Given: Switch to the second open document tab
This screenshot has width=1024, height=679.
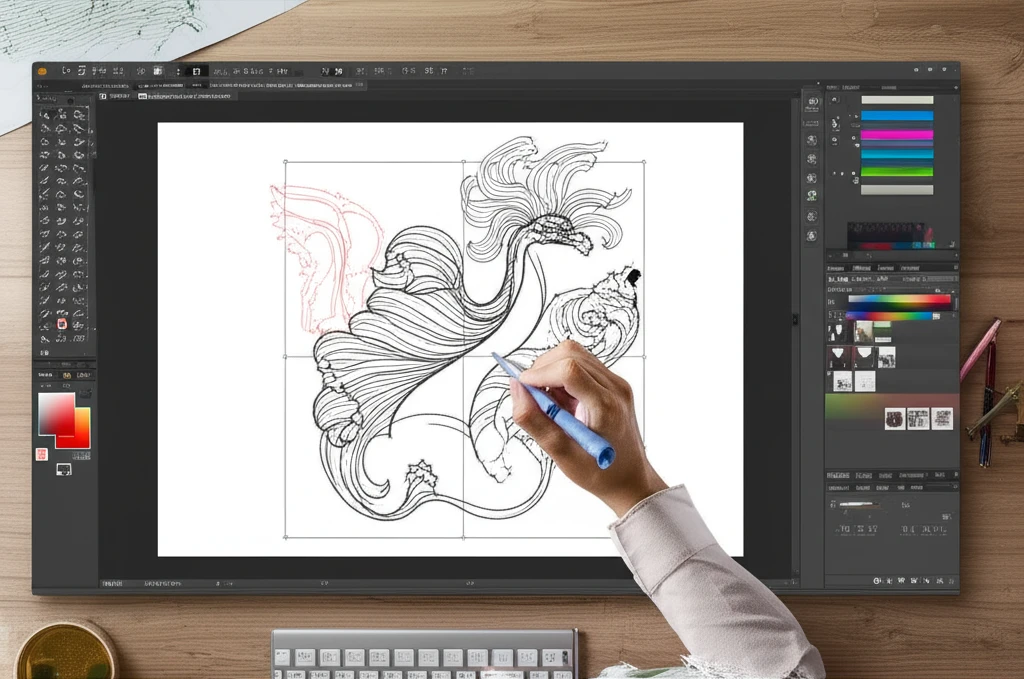Looking at the screenshot, I should pos(185,96).
